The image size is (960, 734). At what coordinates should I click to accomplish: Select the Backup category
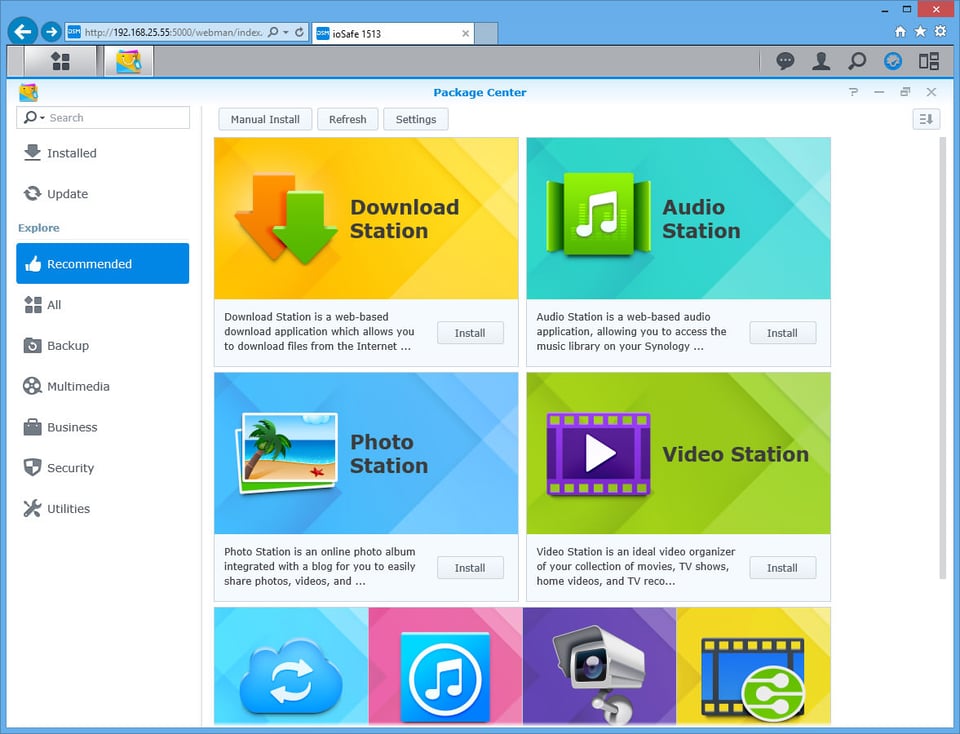tap(103, 345)
